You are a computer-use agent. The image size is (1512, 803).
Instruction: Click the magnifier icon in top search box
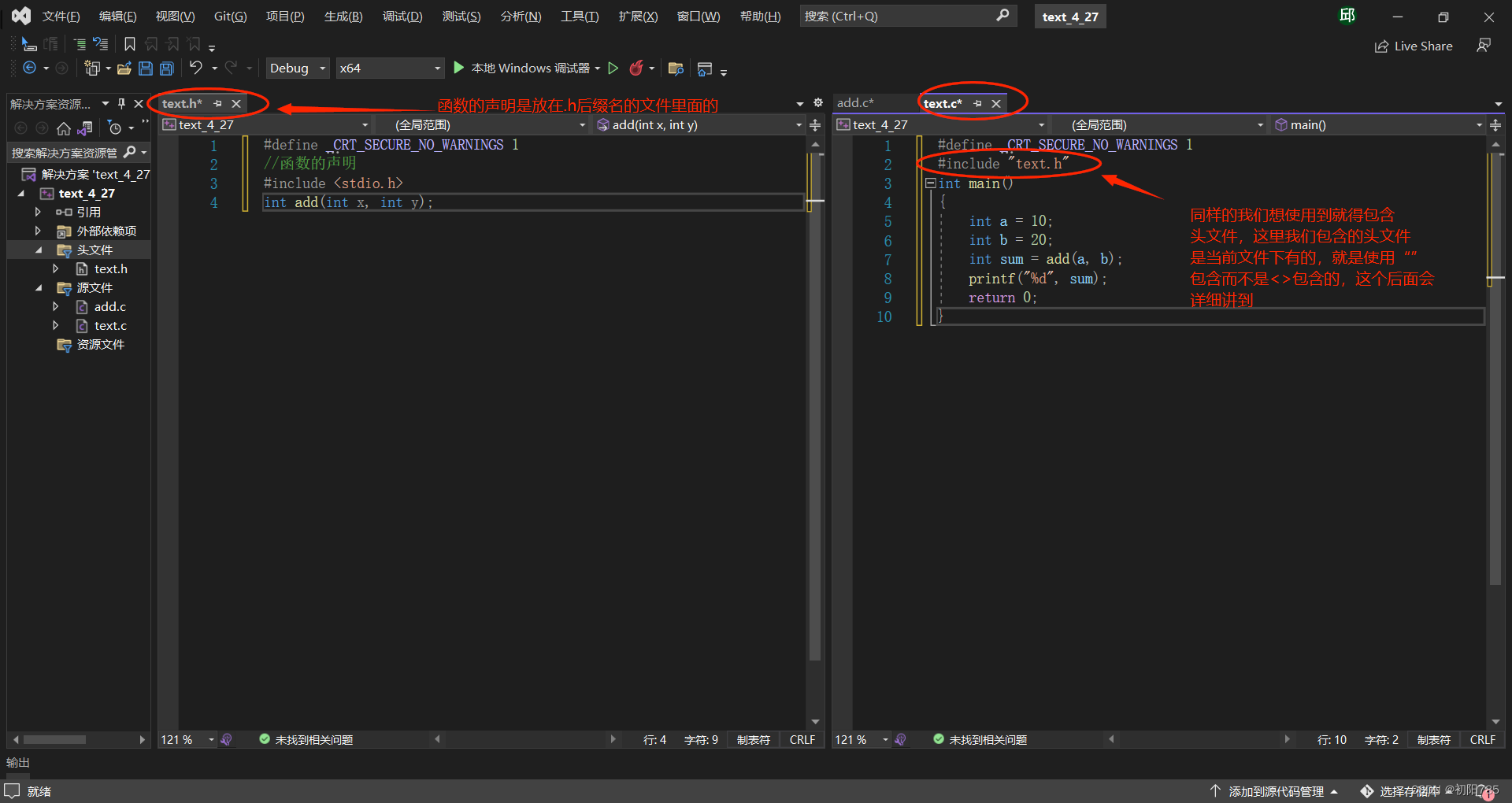(x=1002, y=15)
